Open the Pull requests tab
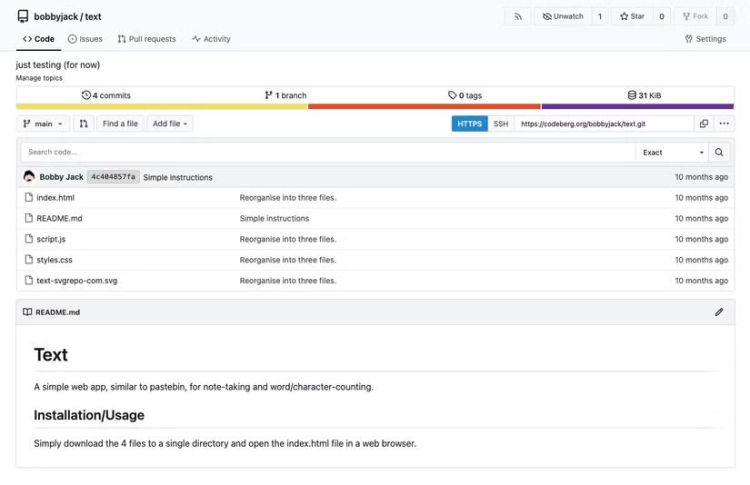The width and height of the screenshot is (750, 485). pyautogui.click(x=146, y=39)
